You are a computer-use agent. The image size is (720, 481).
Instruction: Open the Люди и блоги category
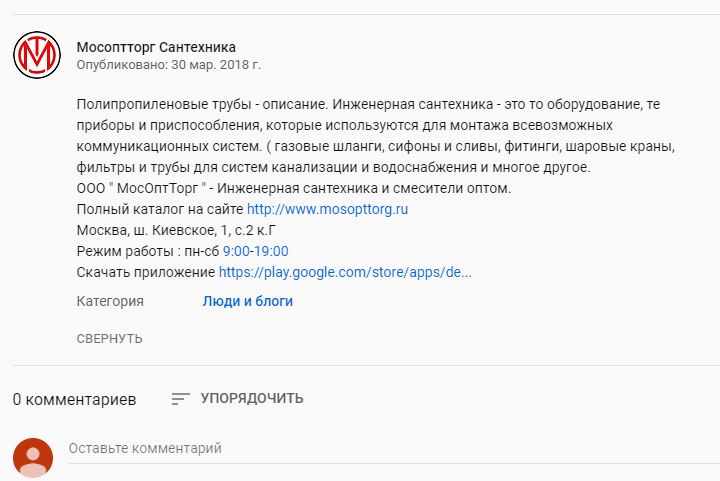tap(248, 301)
